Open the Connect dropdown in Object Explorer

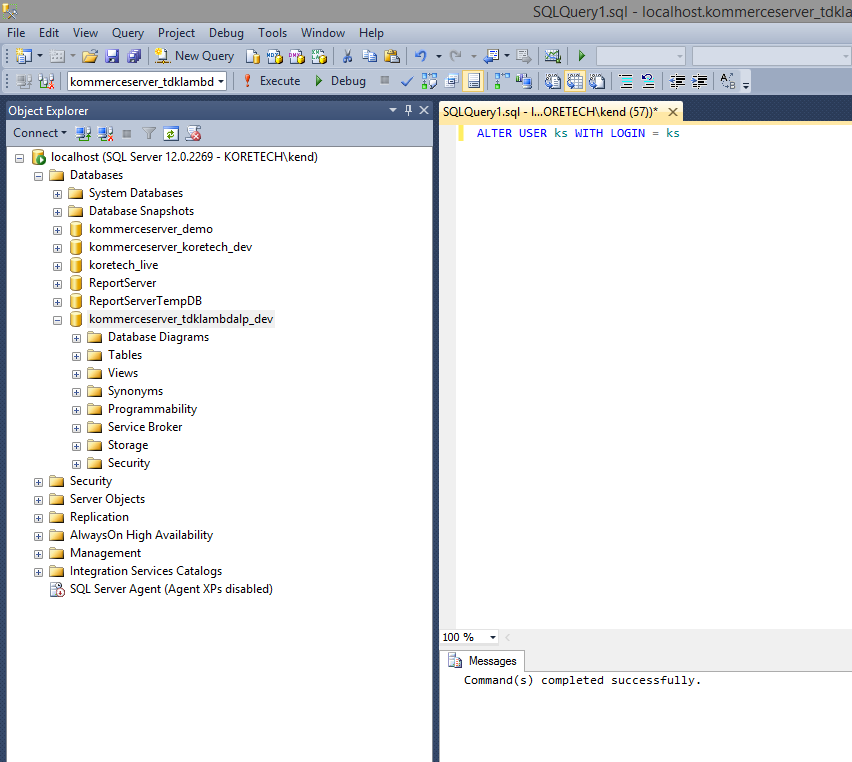pyautogui.click(x=40, y=133)
